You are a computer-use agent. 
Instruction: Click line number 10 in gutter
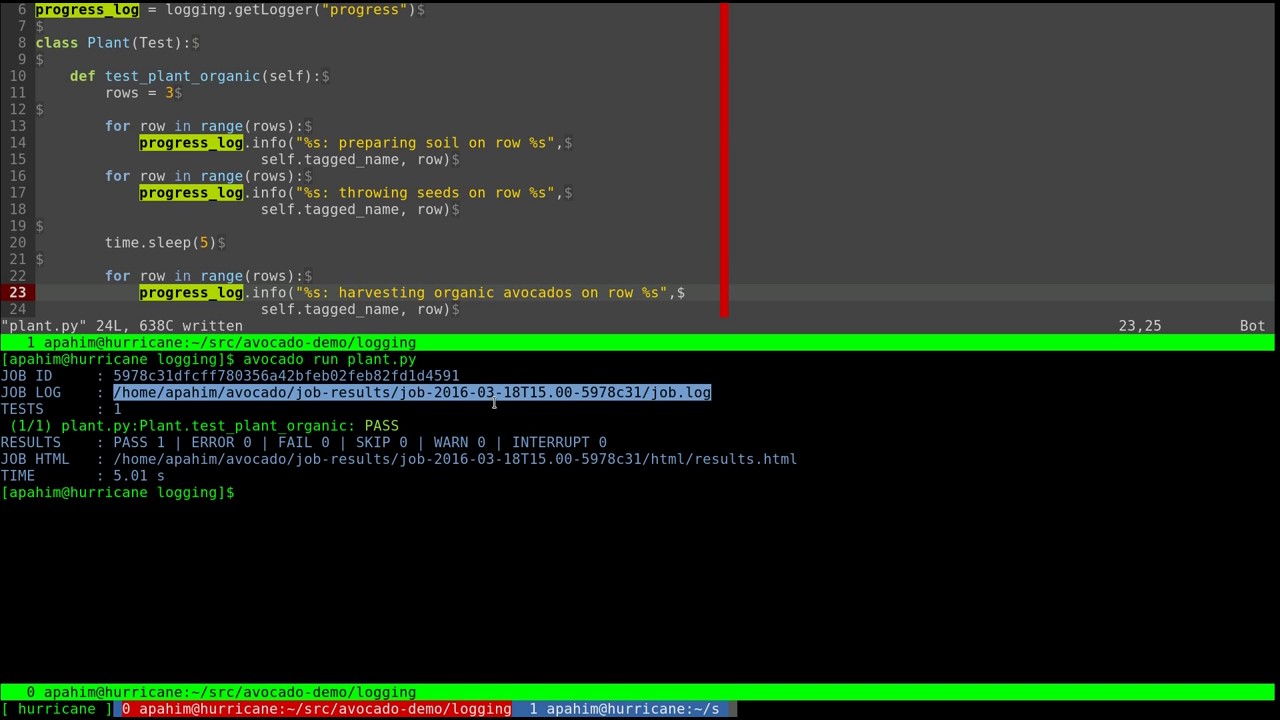pyautogui.click(x=18, y=76)
